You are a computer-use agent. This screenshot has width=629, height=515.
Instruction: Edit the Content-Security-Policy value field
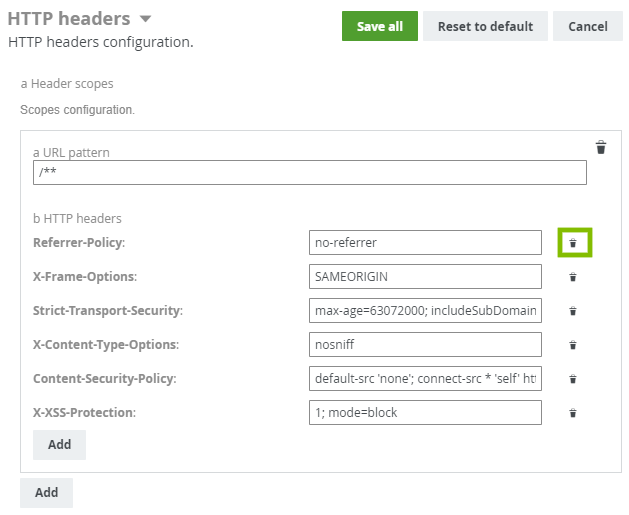tap(425, 378)
